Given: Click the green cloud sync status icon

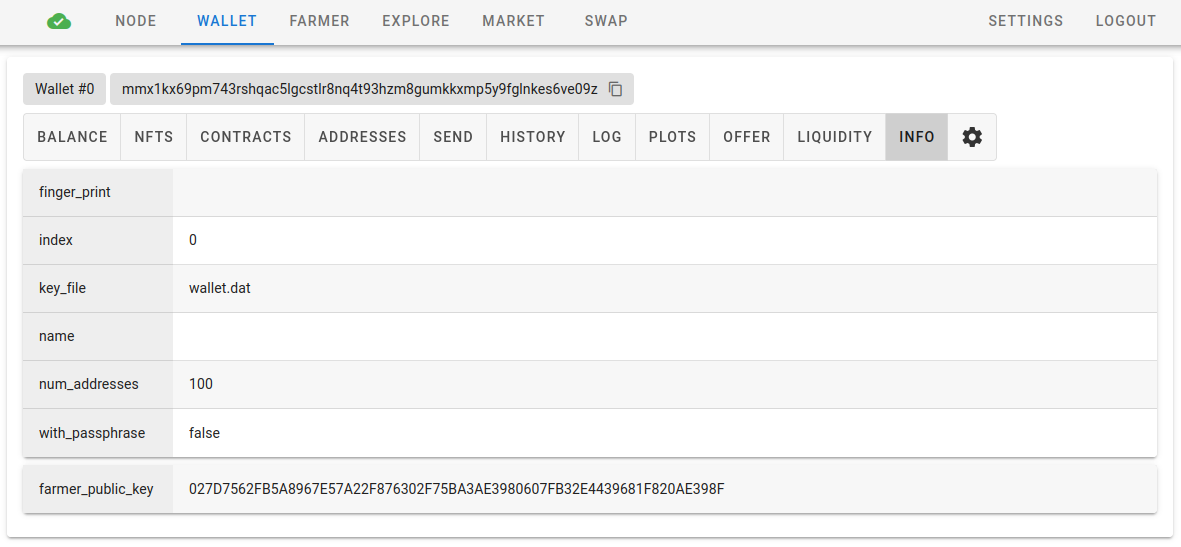Looking at the screenshot, I should [59, 21].
